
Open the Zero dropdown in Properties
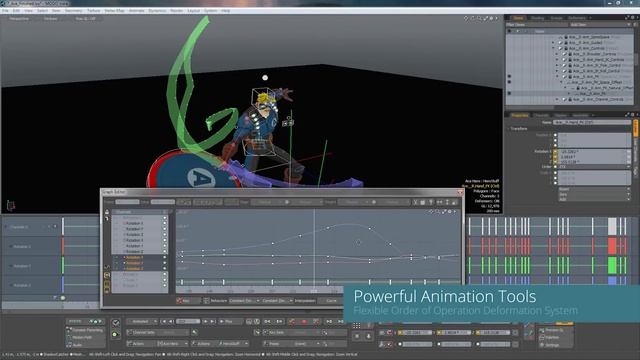tap(594, 194)
